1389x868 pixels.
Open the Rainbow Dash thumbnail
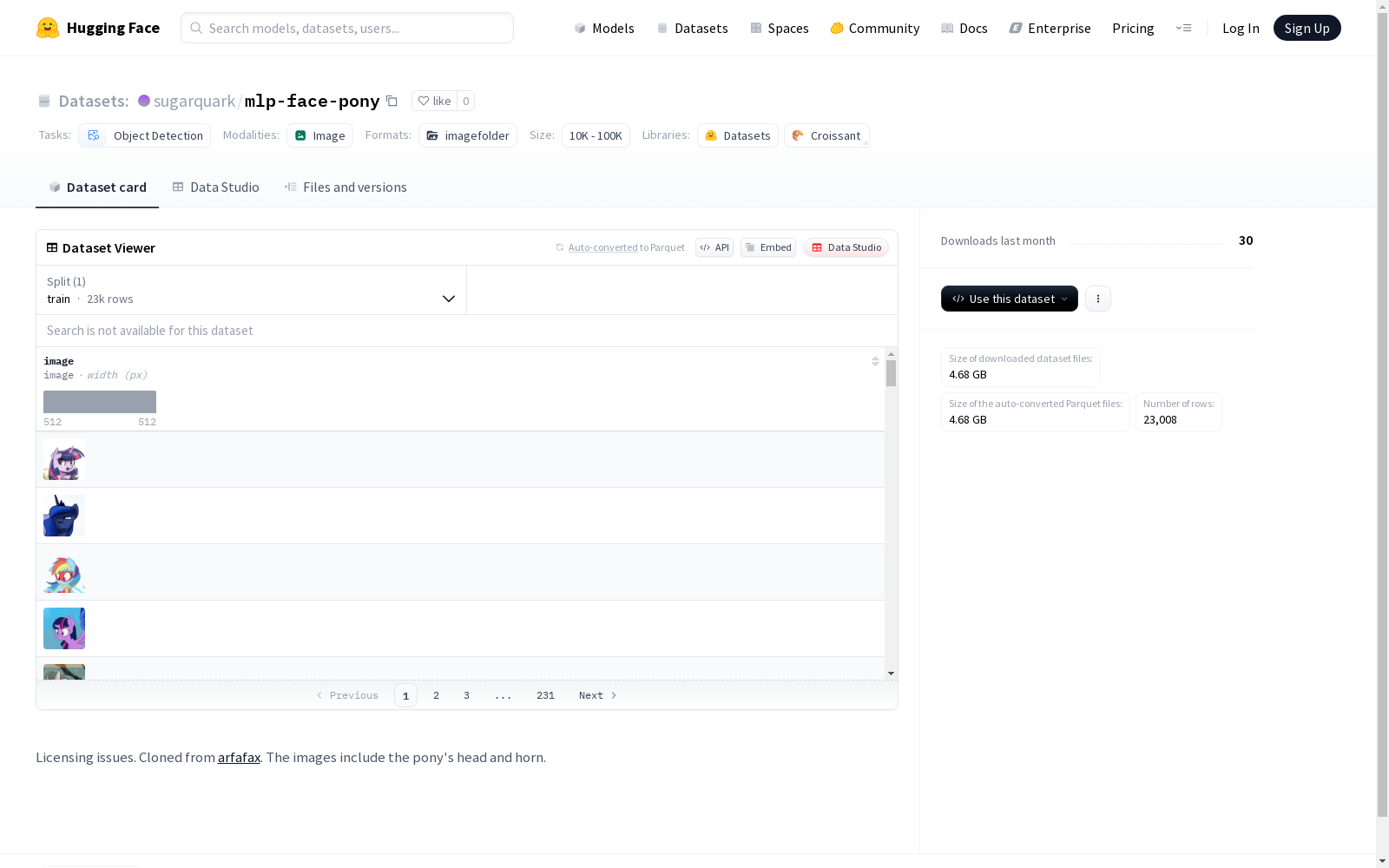point(64,572)
